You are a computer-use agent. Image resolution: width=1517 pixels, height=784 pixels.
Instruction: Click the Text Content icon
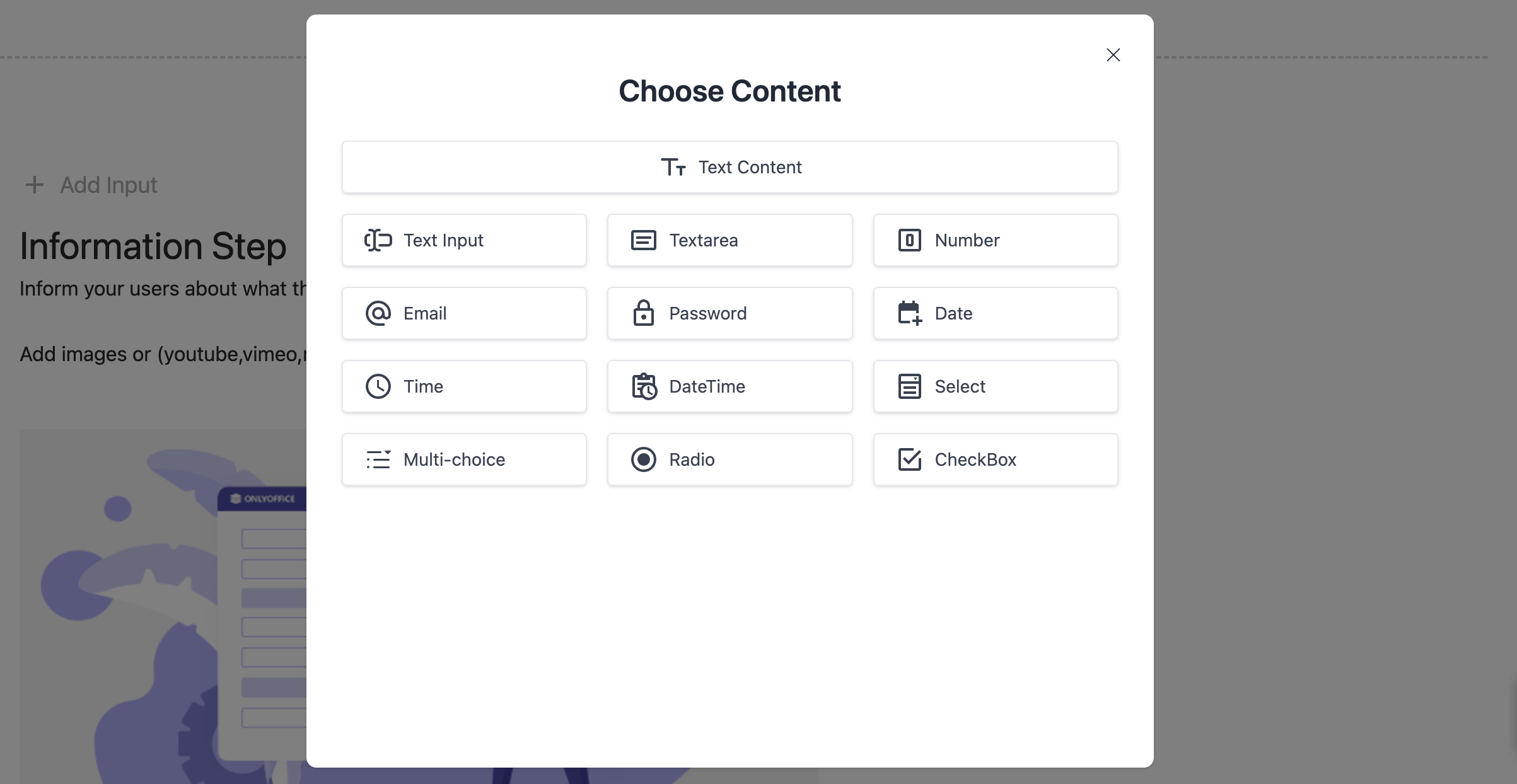click(673, 166)
